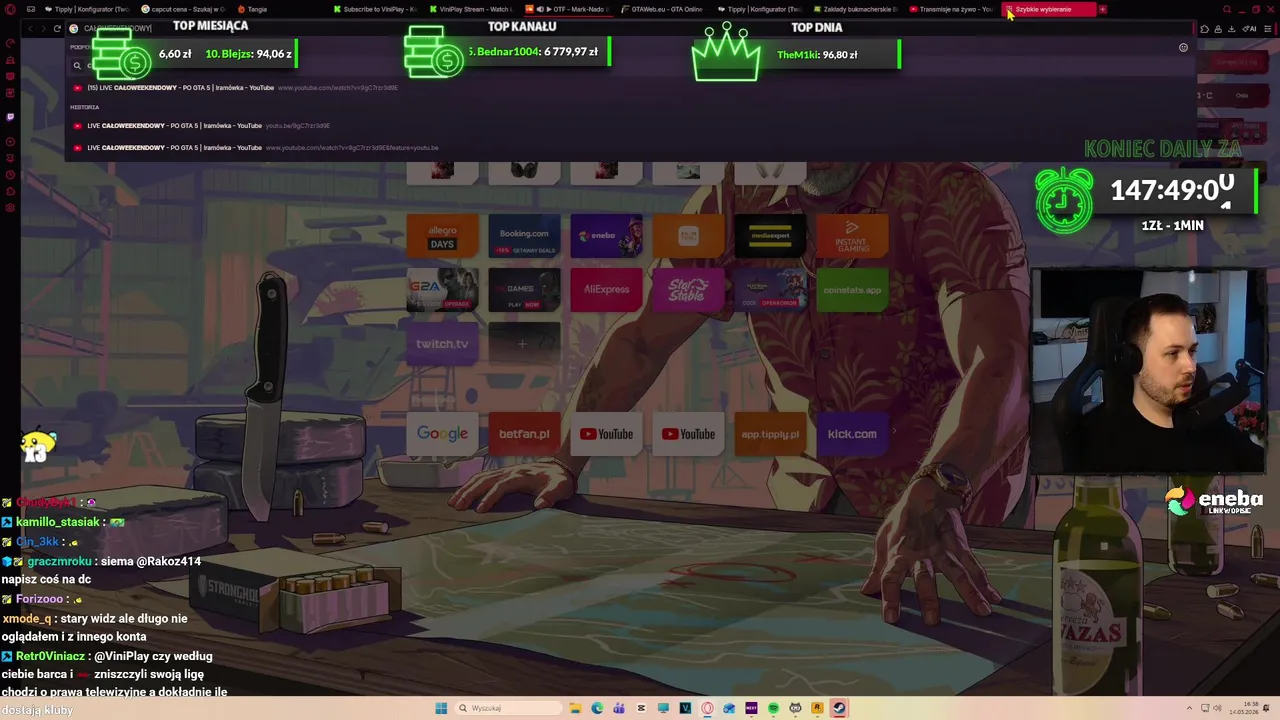Screen dimensions: 1280x720
Task: Open the Google shortcut tile
Action: pos(442,434)
